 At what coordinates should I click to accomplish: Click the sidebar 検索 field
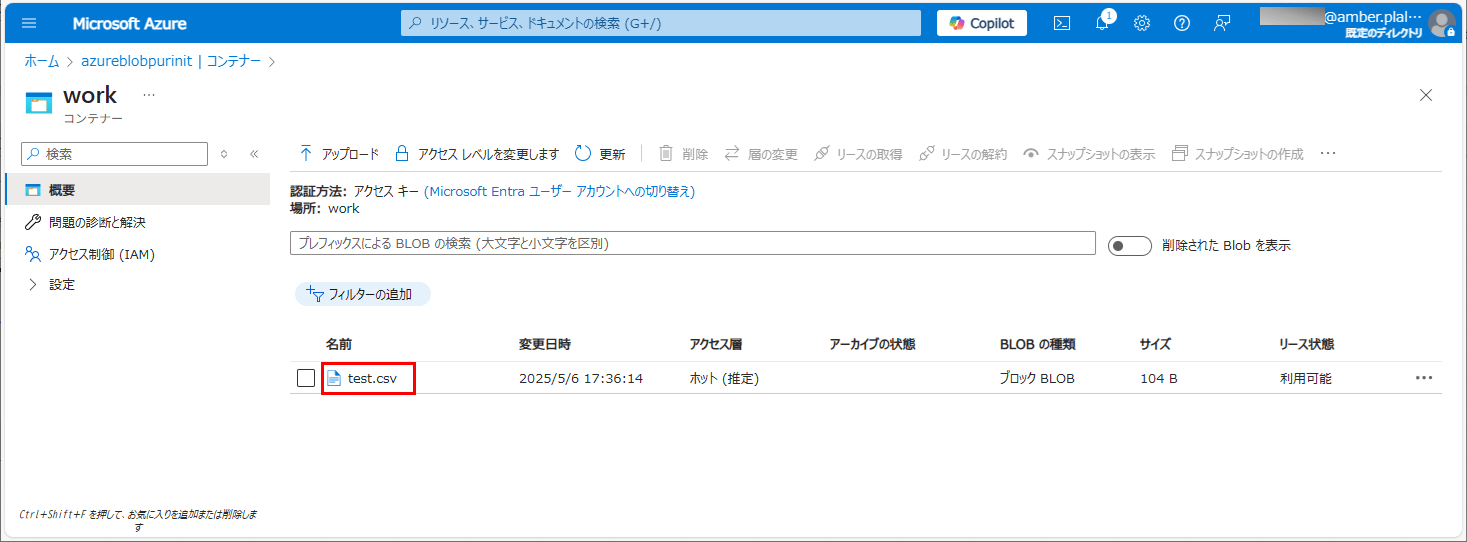114,154
